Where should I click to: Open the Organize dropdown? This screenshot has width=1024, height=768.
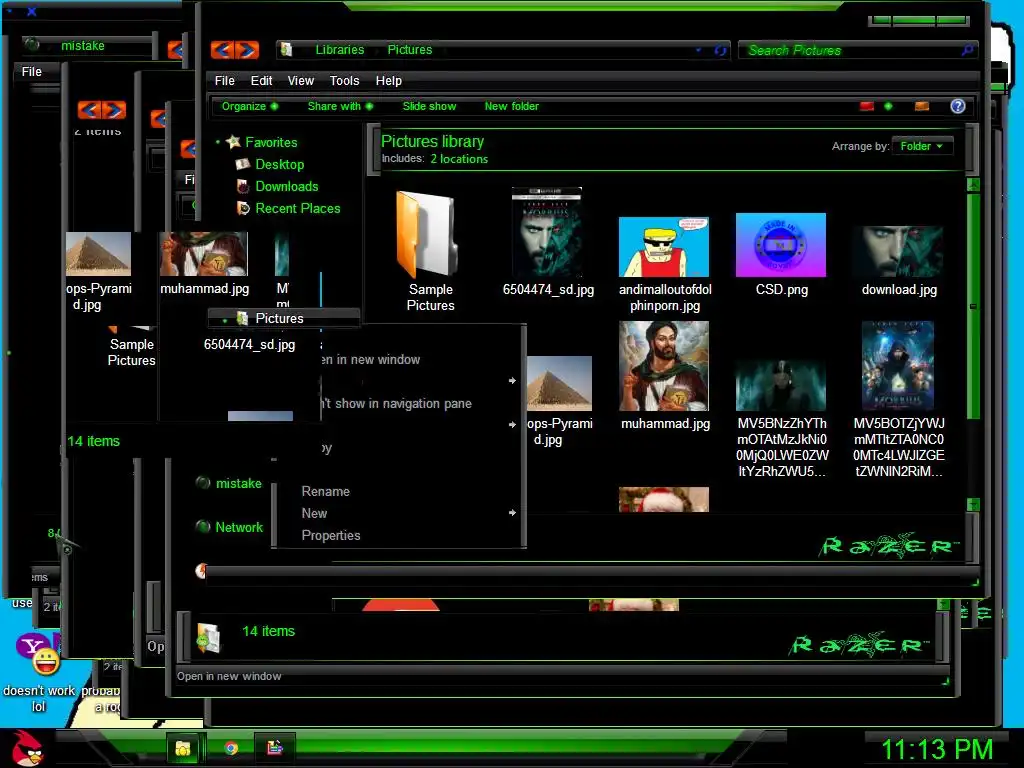(249, 106)
